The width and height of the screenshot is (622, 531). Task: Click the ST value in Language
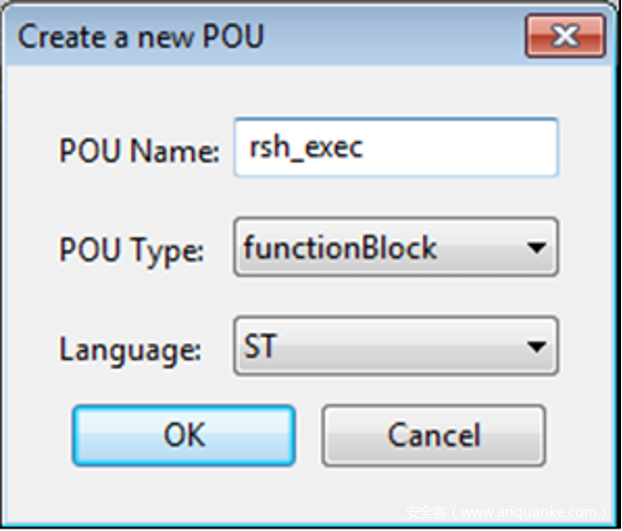(x=260, y=347)
